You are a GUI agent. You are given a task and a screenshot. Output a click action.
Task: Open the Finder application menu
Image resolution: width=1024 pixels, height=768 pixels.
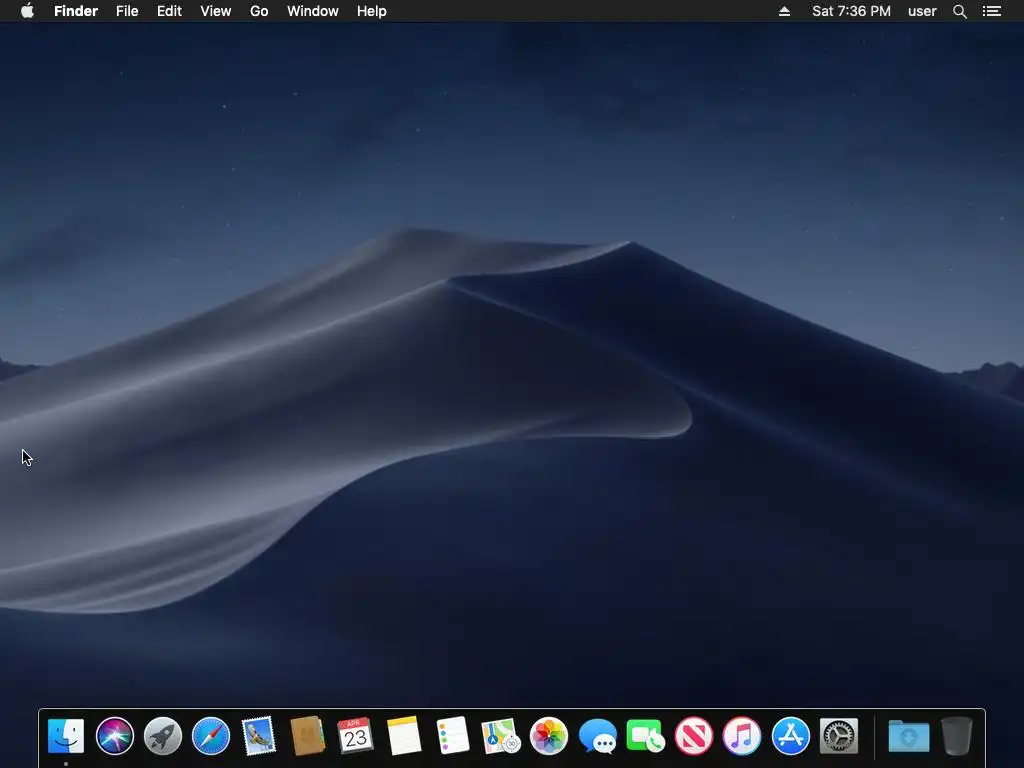pyautogui.click(x=76, y=11)
